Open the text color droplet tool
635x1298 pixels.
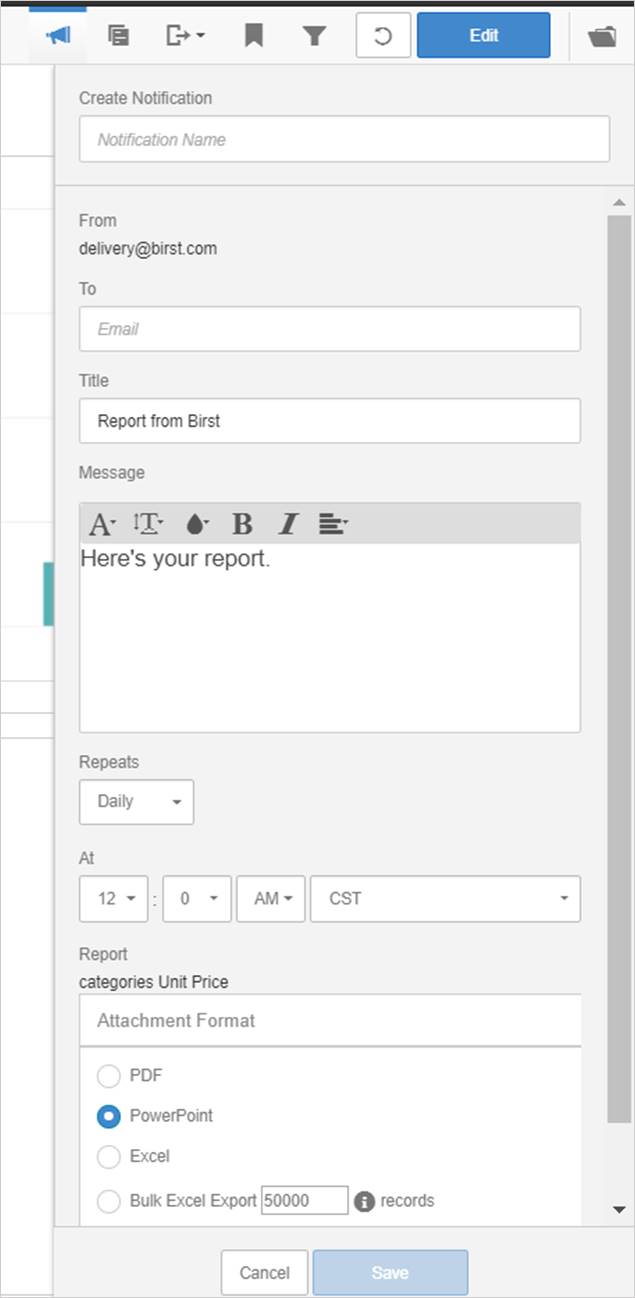click(197, 523)
